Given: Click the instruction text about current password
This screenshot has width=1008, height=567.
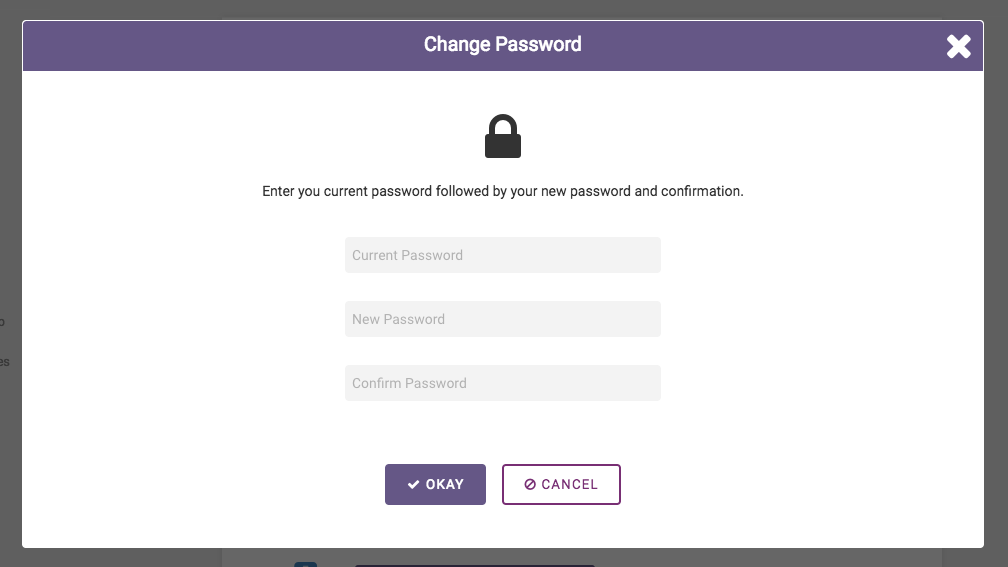Looking at the screenshot, I should [x=503, y=192].
